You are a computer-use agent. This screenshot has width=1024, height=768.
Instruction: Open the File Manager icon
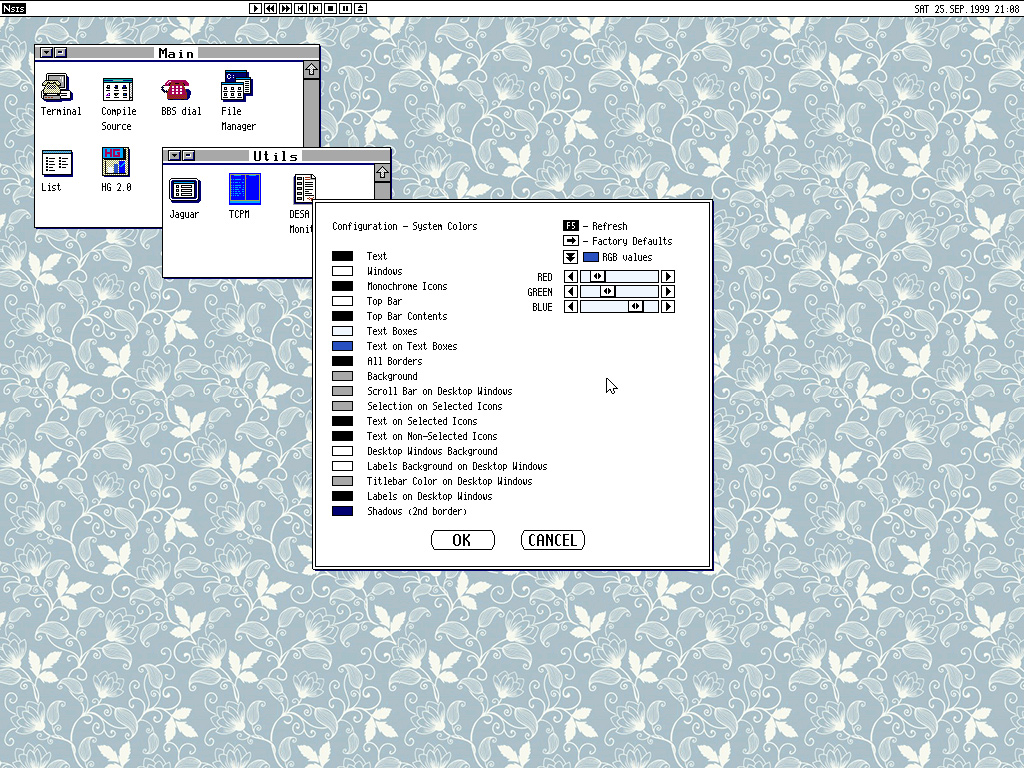coord(237,87)
